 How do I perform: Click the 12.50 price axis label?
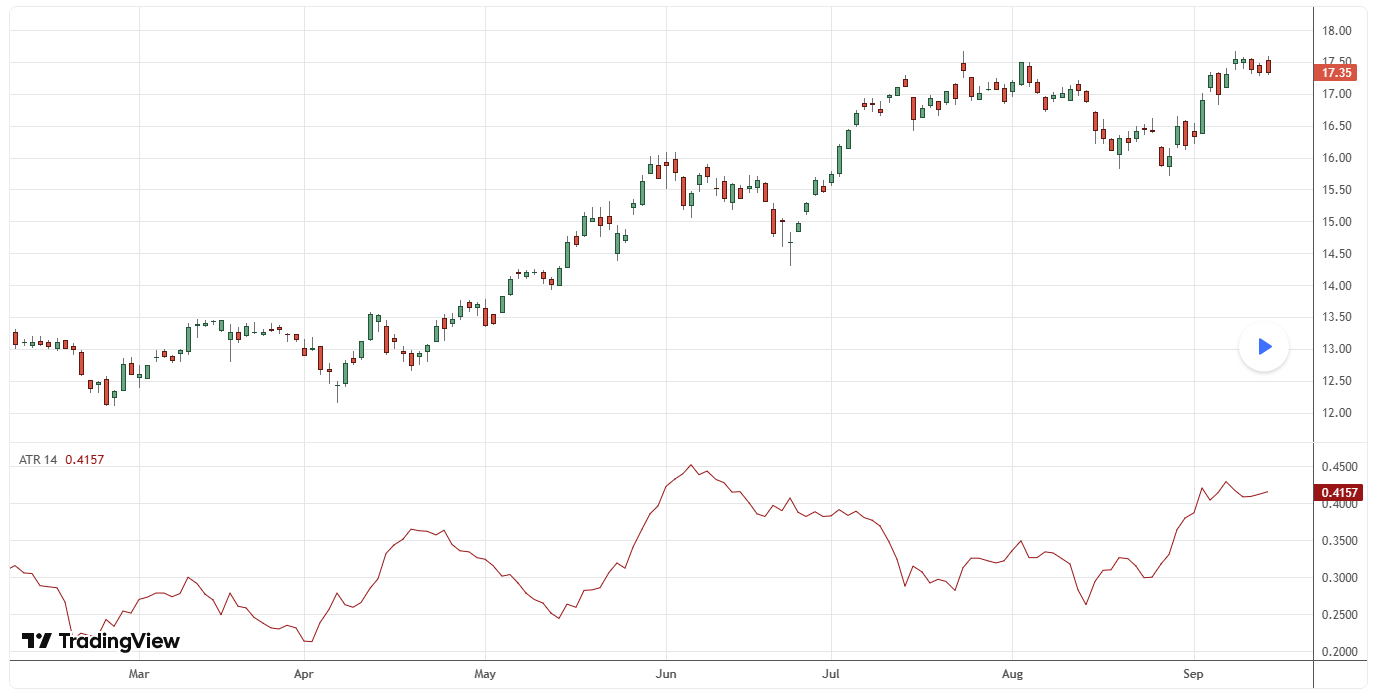pyautogui.click(x=1337, y=381)
